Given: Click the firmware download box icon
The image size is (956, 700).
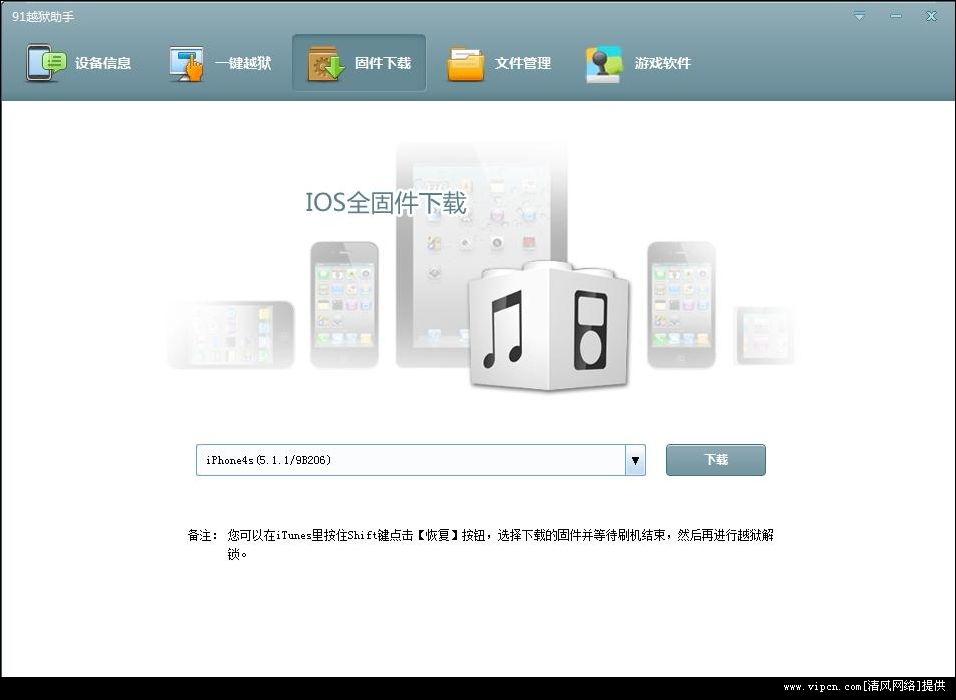Looking at the screenshot, I should 326,63.
